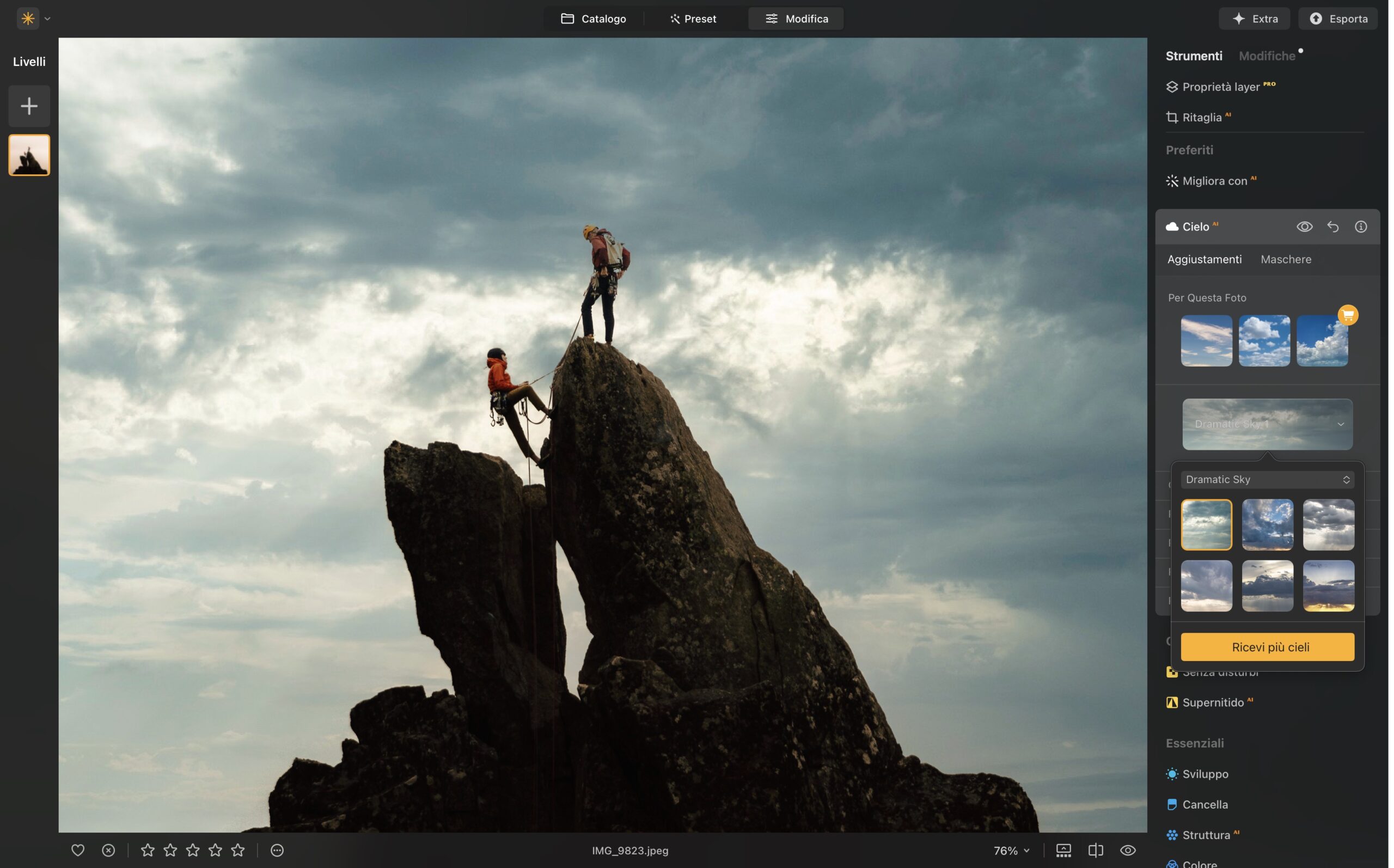Expand the 76% zoom level dropdown
Image resolution: width=1394 pixels, height=868 pixels.
(x=1011, y=850)
